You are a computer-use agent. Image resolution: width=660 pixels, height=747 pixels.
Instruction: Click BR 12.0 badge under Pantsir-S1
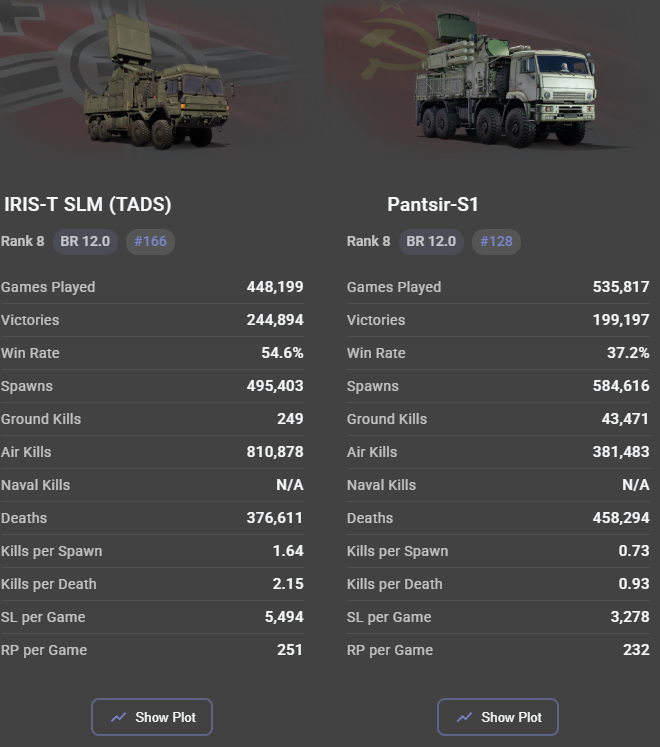[x=431, y=241]
